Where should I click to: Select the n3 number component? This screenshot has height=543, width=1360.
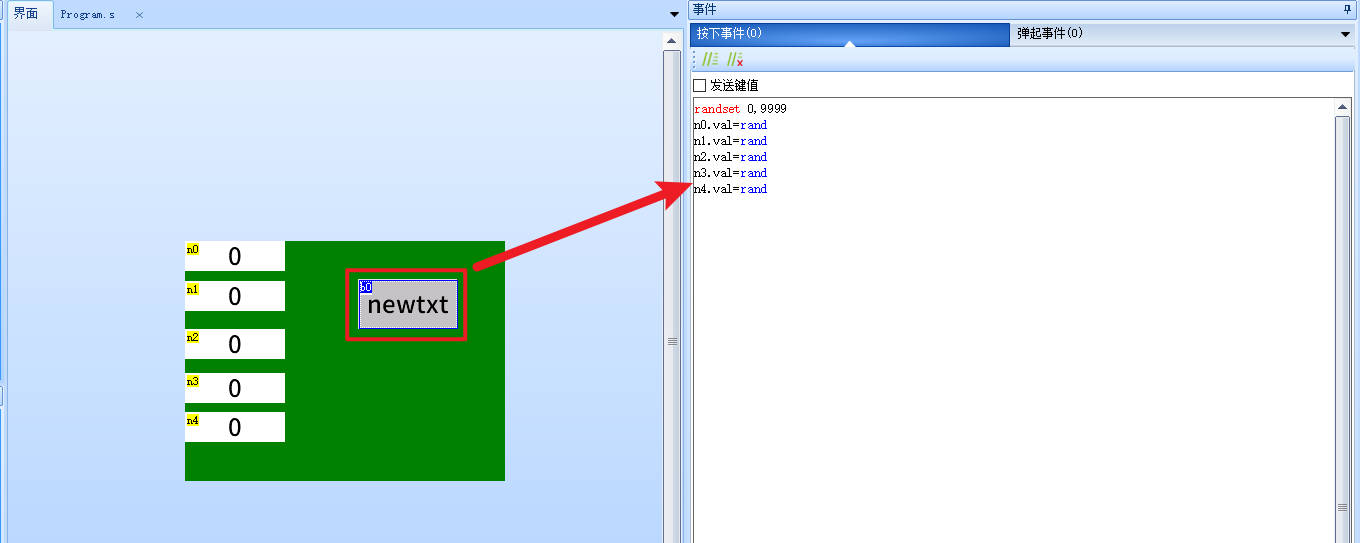[x=235, y=388]
